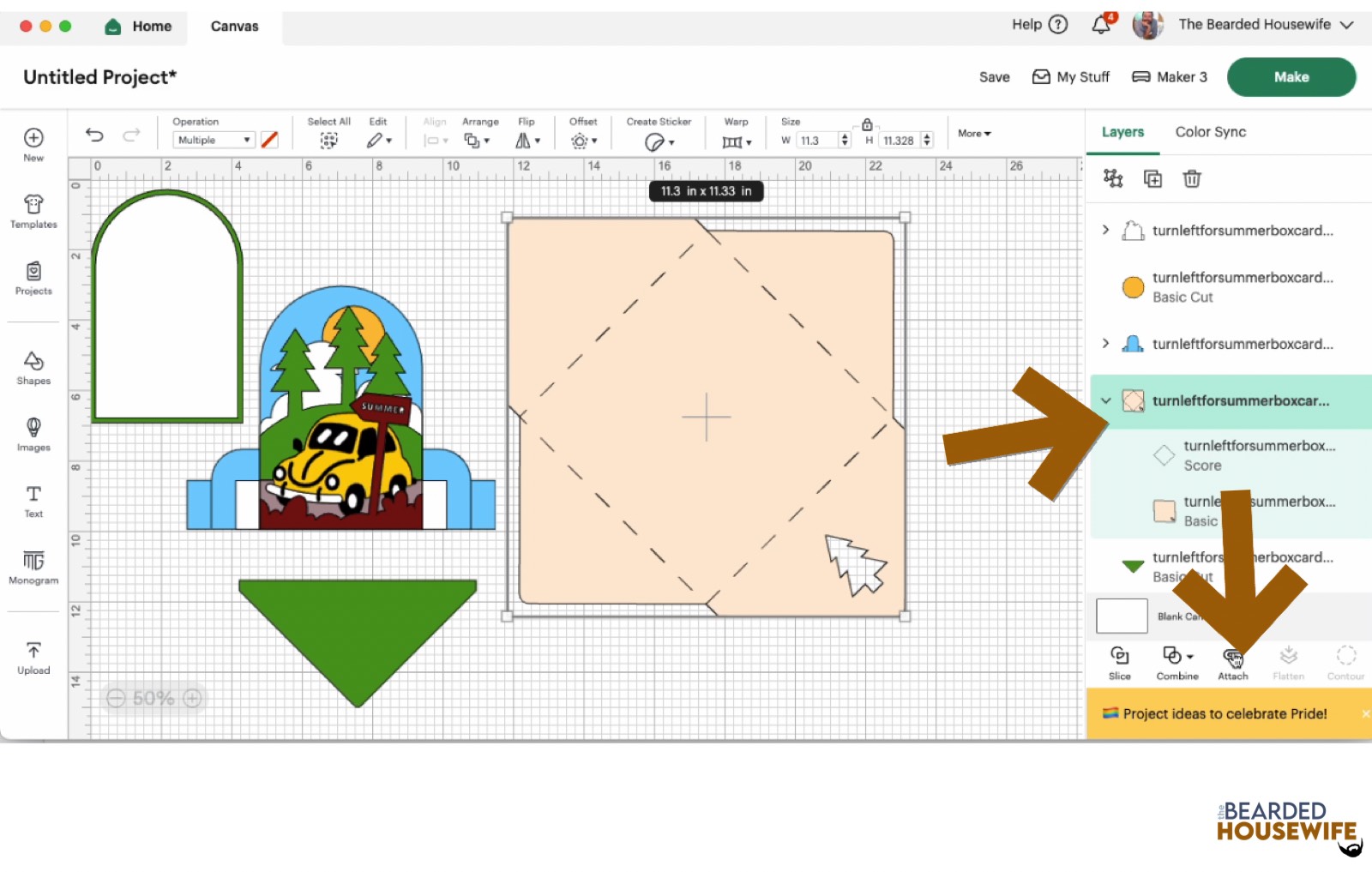
Task: Zoom in the canvas with plus button
Action: [x=192, y=698]
